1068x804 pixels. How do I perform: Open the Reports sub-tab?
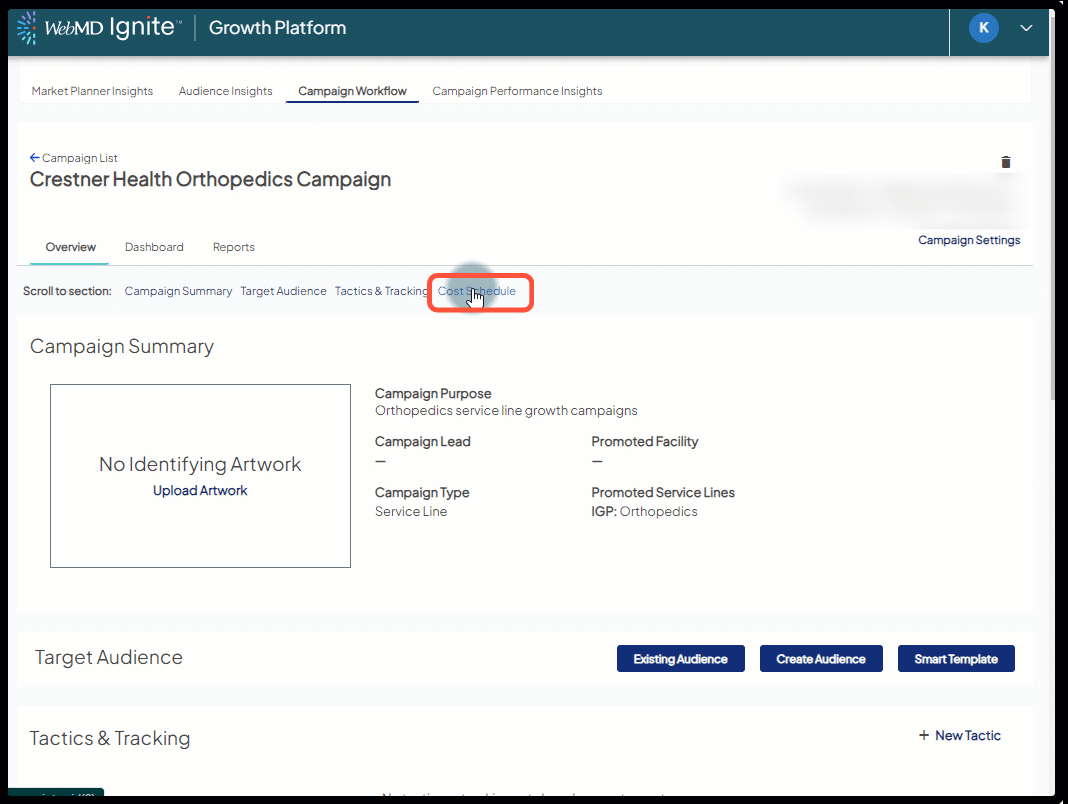pyautogui.click(x=234, y=247)
